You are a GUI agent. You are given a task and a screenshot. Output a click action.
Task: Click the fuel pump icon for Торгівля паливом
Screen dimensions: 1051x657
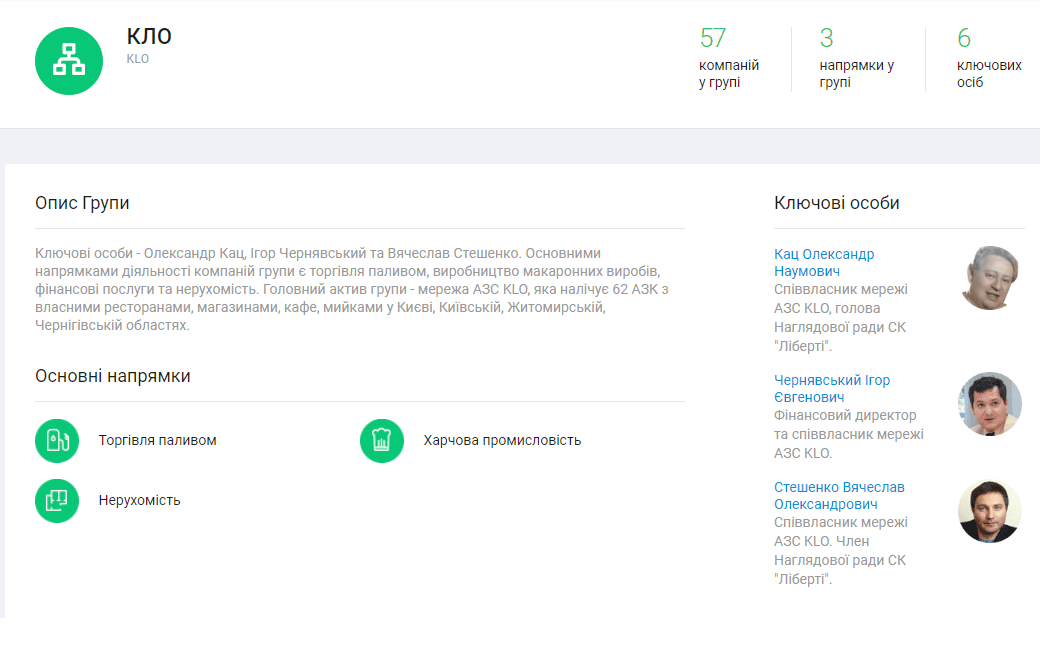(x=57, y=441)
